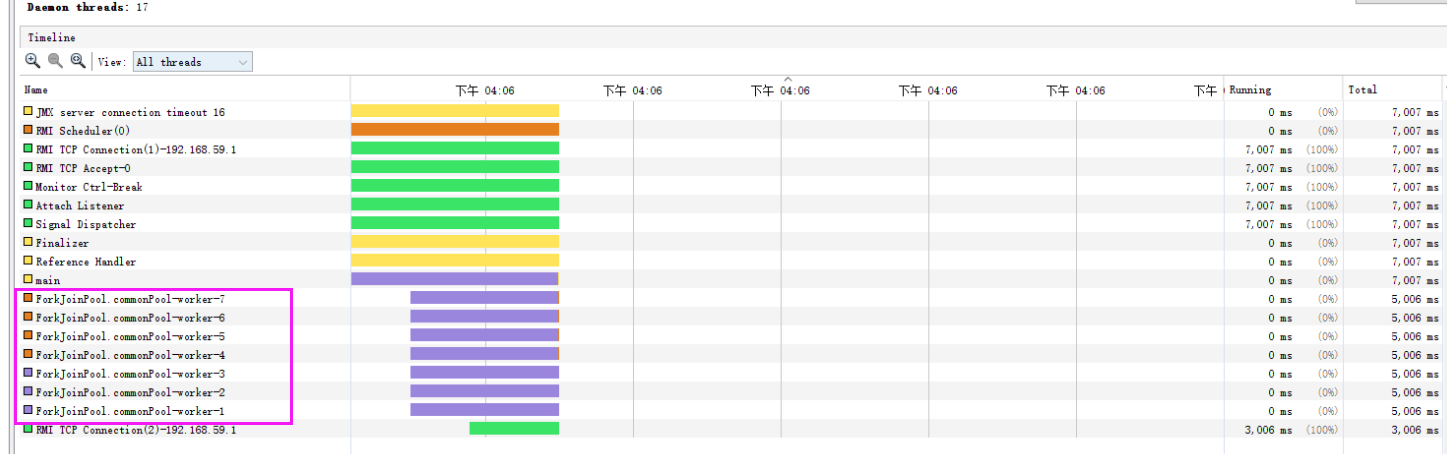Click Running value '0 ms' in Reference Handler row

[x=1280, y=262]
